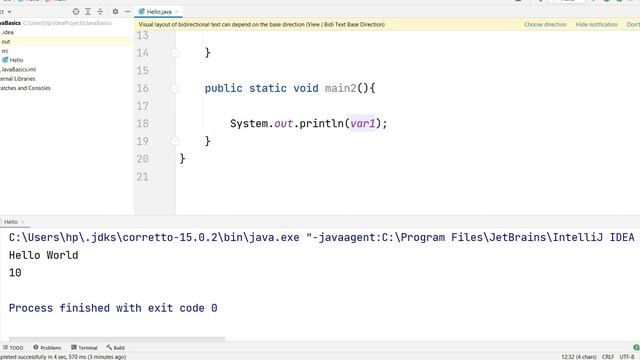Click var1 inside the println call
Viewport: 640px width, 360px height.
[x=362, y=124]
